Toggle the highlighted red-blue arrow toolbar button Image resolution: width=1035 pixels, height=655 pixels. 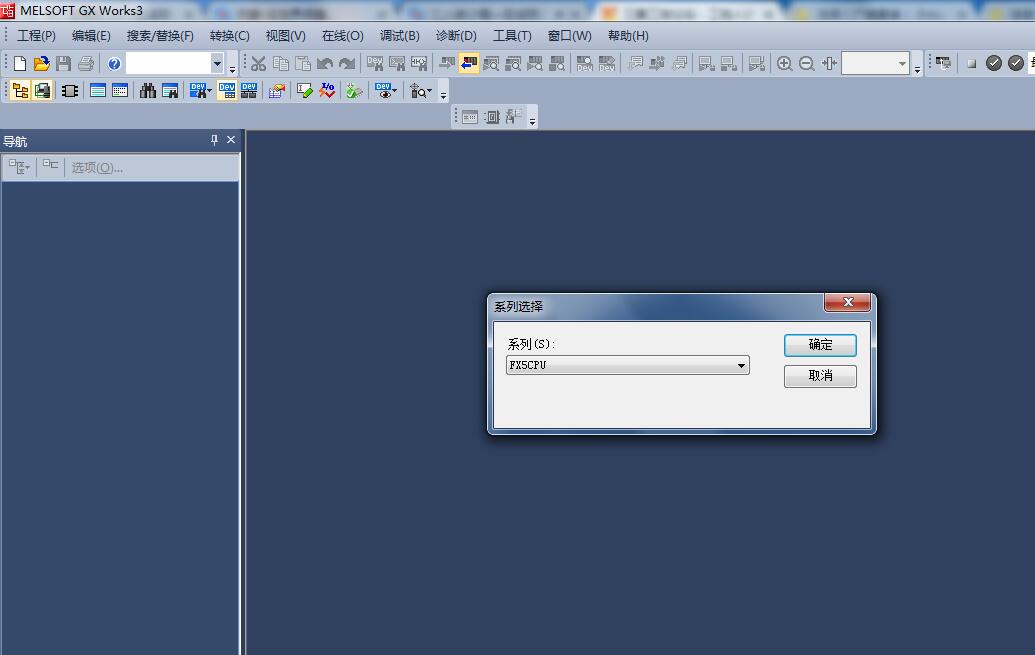click(x=468, y=64)
